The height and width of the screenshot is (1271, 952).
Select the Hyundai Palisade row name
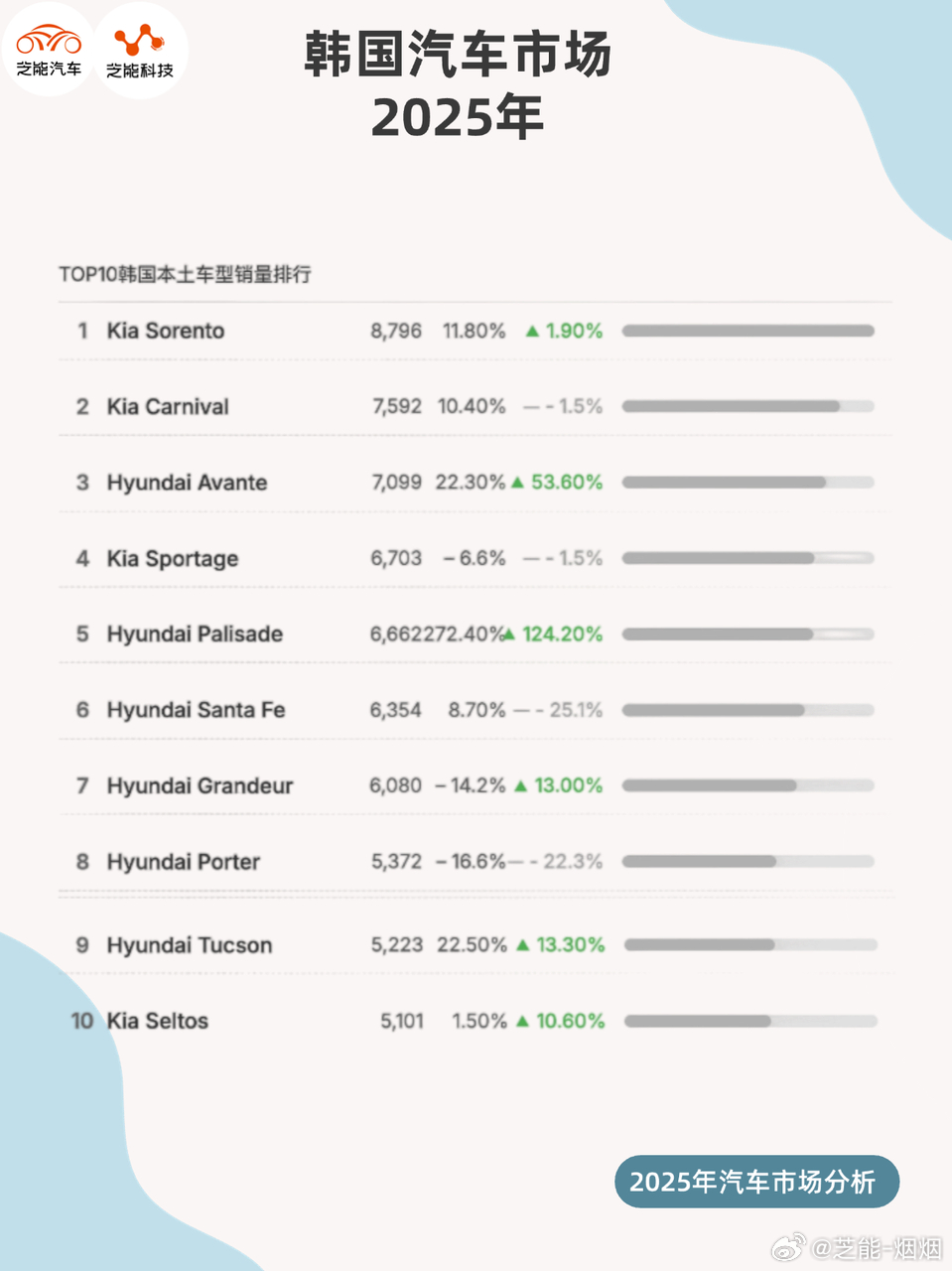[195, 635]
